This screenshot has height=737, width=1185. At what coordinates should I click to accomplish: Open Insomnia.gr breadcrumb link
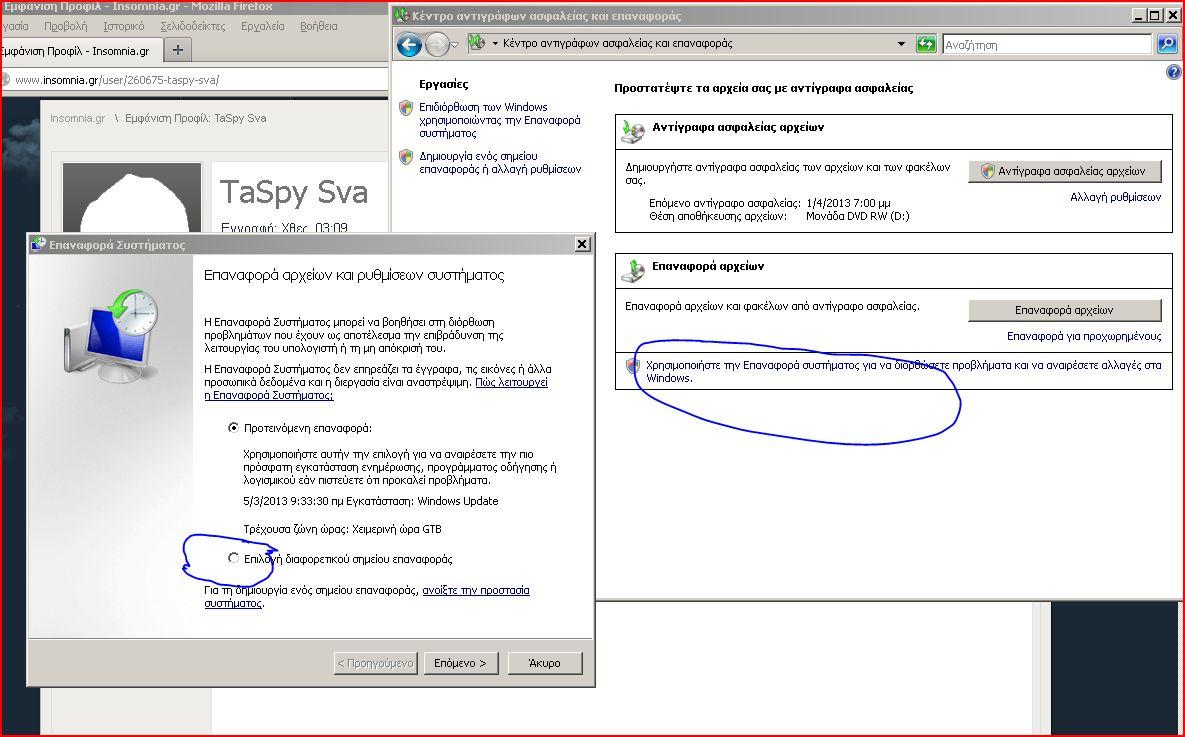coord(77,118)
